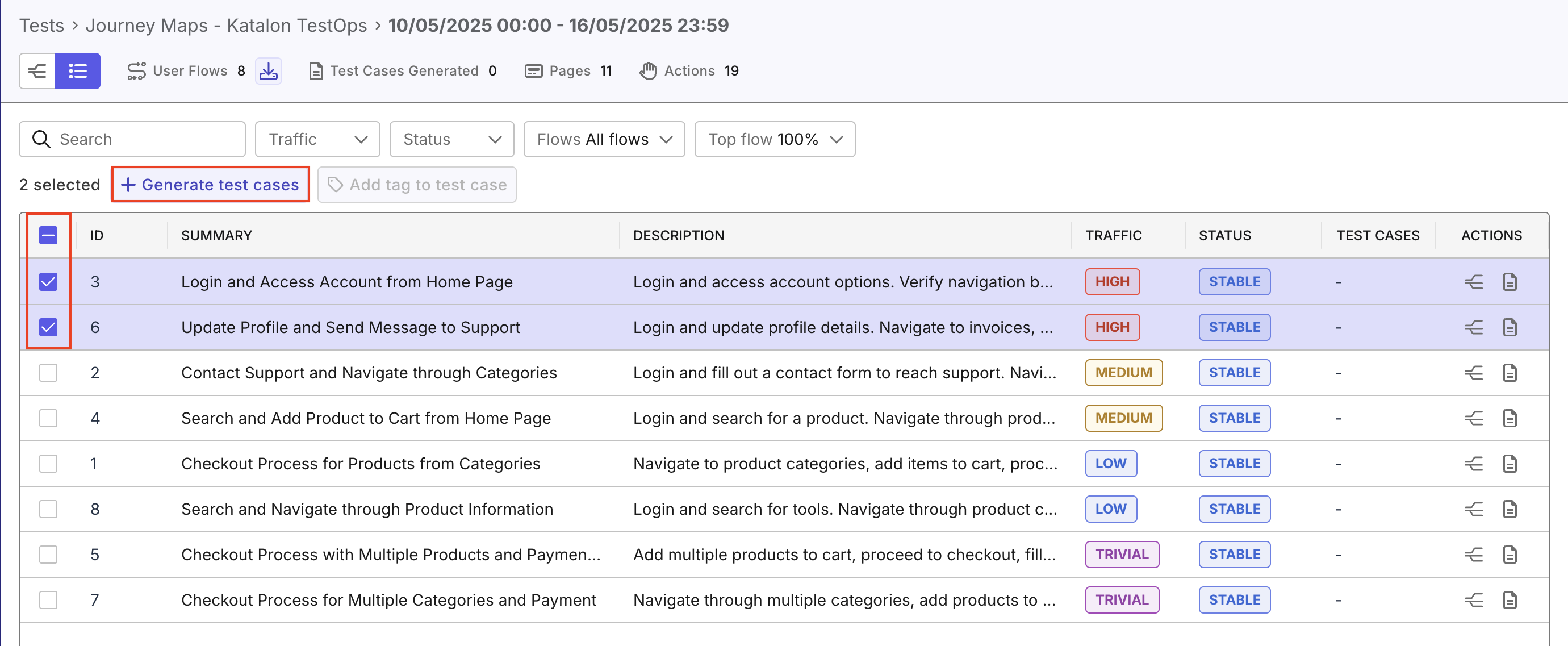1568x646 pixels.
Task: Click the search magnifier icon
Action: (41, 139)
